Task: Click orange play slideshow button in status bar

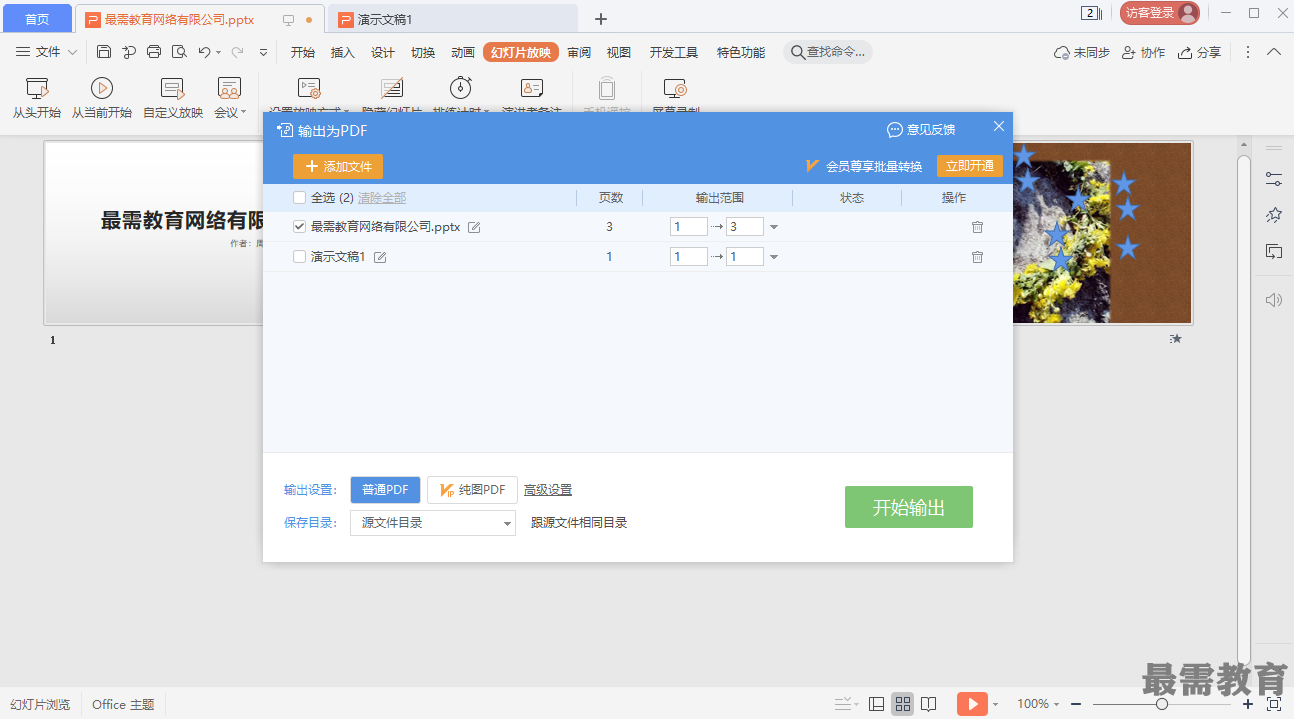Action: click(x=972, y=704)
